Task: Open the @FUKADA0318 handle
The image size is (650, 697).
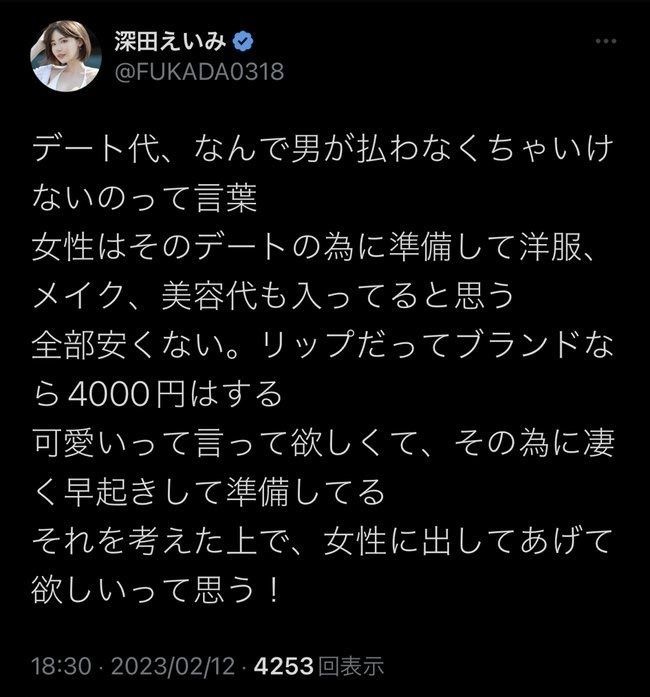Action: (199, 72)
